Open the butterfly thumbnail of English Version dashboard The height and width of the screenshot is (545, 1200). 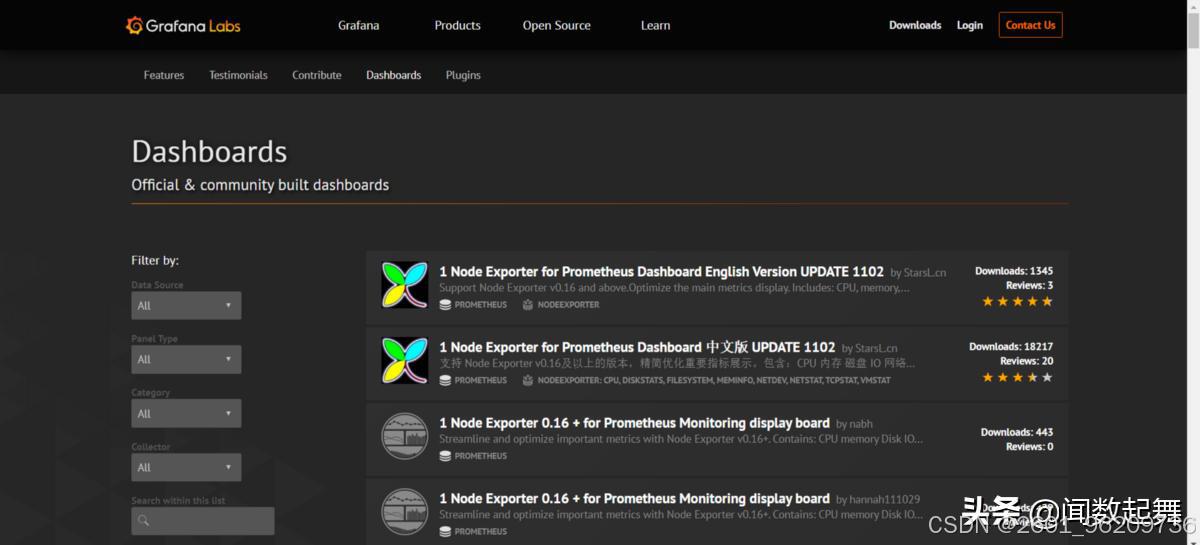[405, 285]
